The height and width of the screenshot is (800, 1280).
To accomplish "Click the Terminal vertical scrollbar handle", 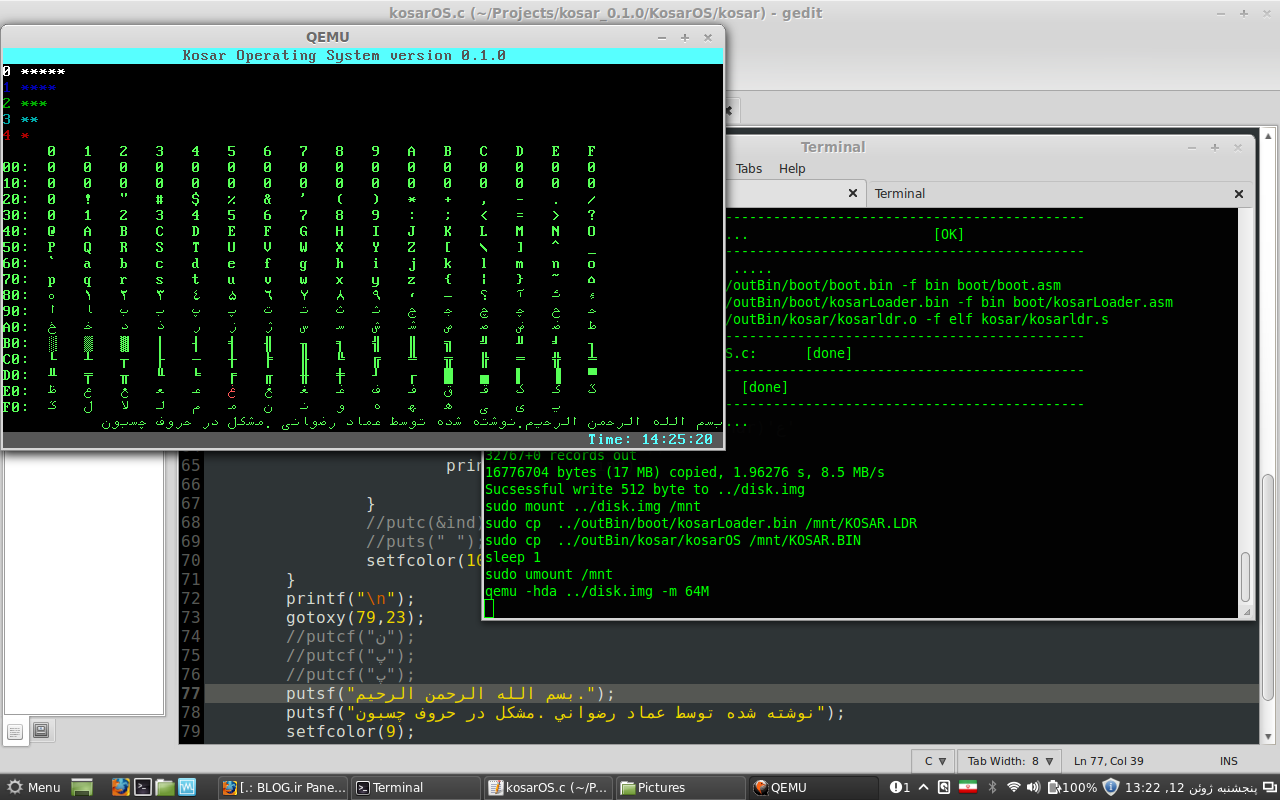I will [x=1245, y=576].
